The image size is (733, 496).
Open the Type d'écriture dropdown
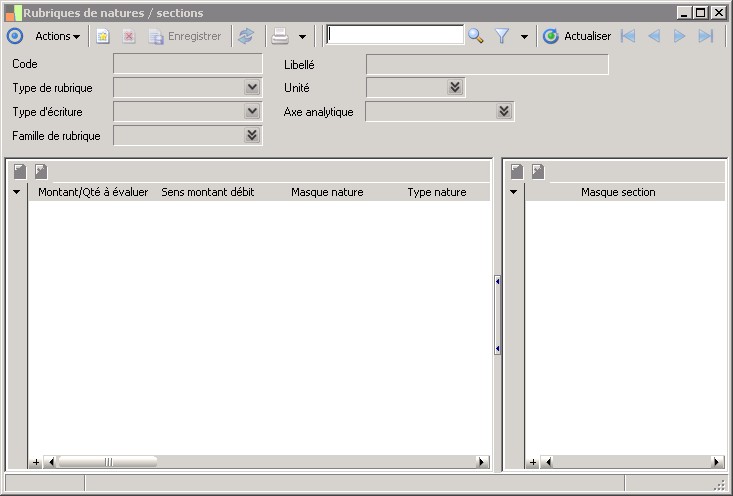(x=252, y=111)
